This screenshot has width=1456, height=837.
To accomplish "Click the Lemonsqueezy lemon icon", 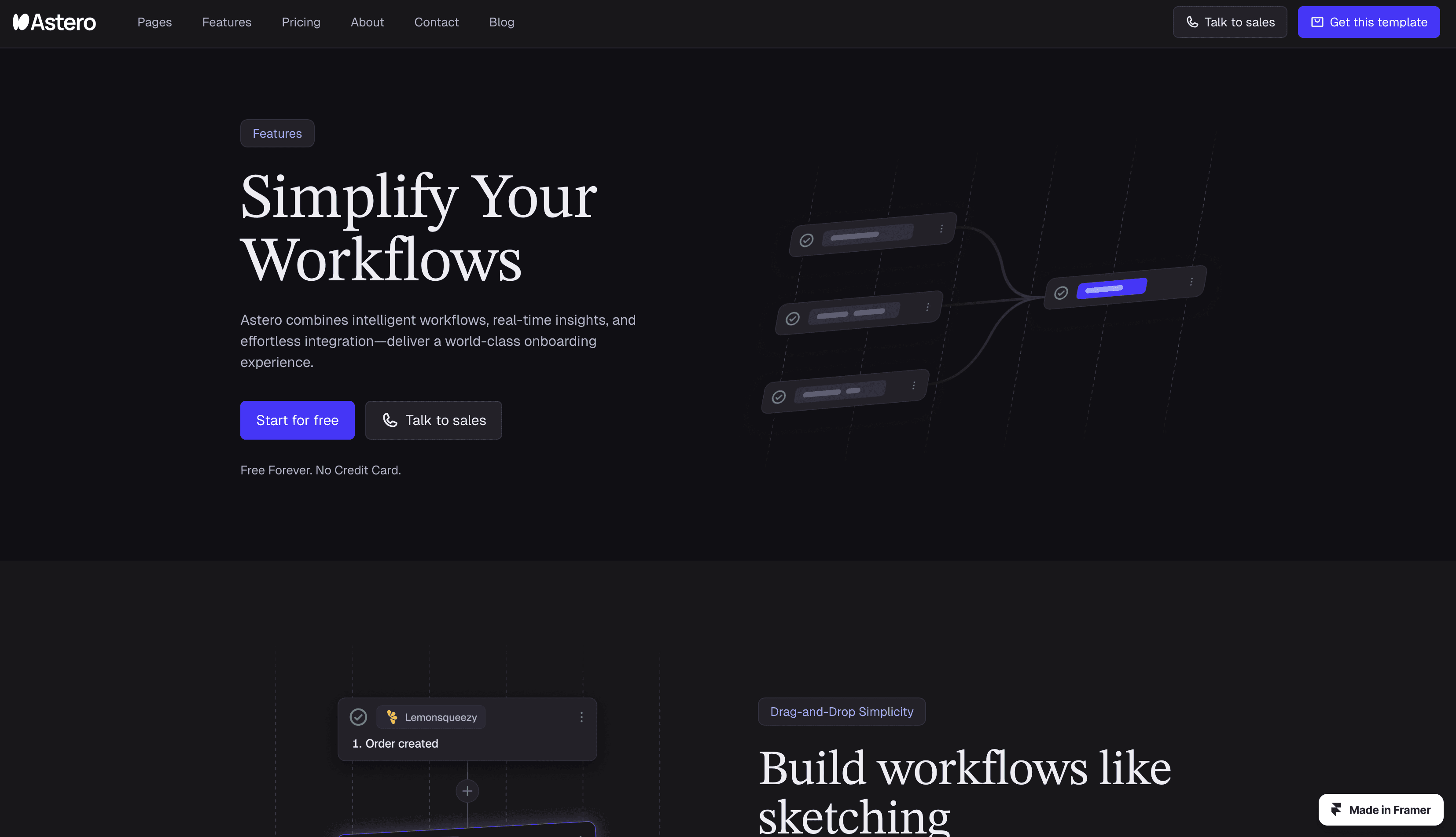I will (x=392, y=717).
